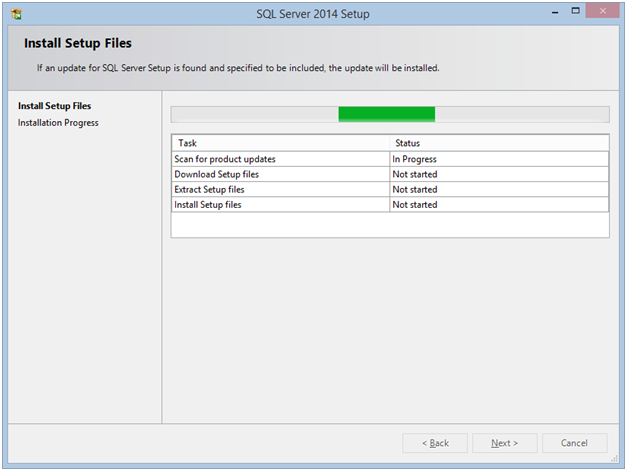
Task: Select the Installation Progress step
Action: (x=58, y=123)
